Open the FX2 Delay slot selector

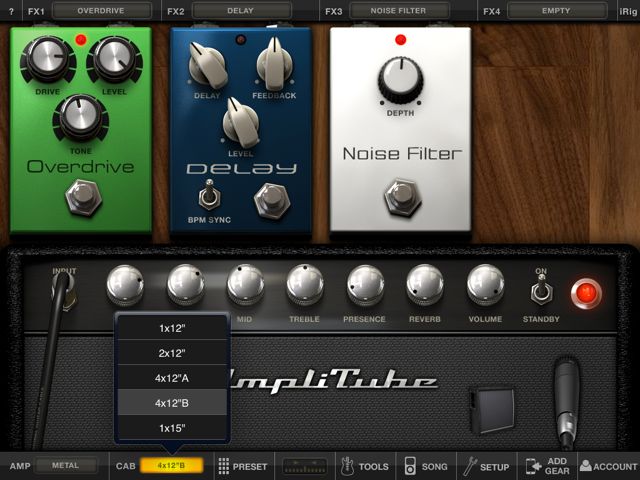(x=241, y=11)
